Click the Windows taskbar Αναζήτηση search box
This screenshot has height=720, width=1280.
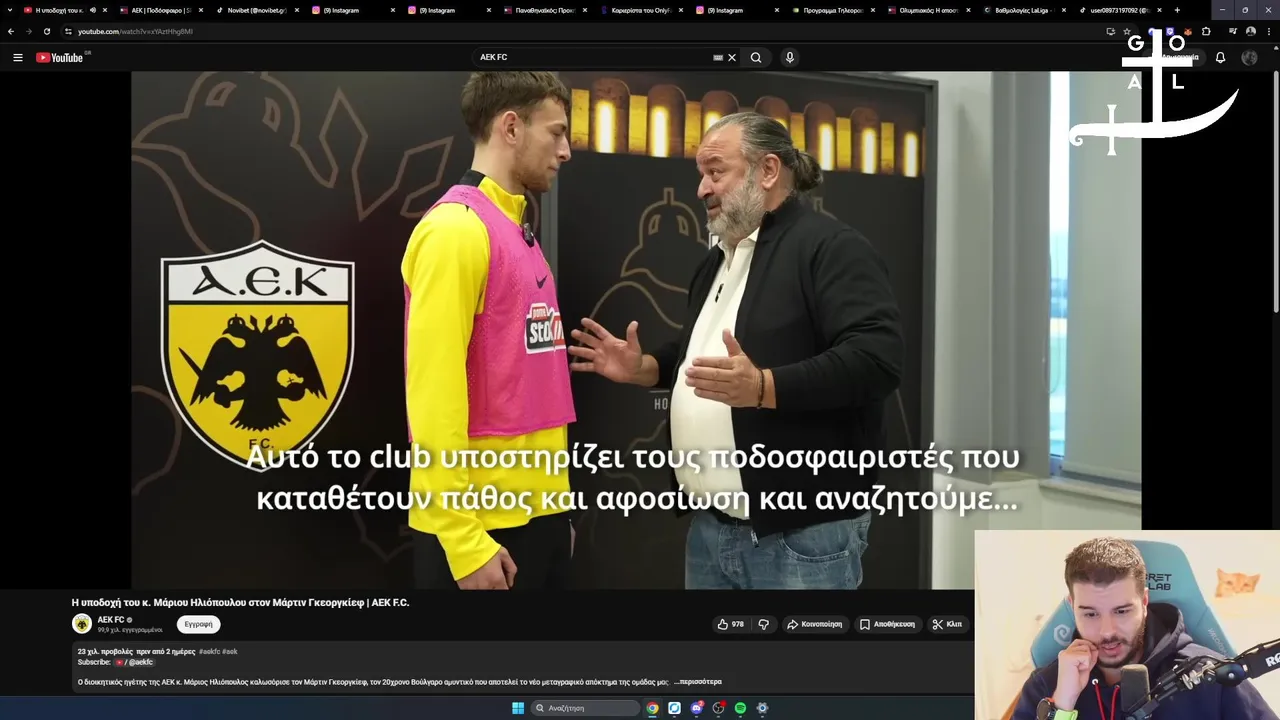585,708
